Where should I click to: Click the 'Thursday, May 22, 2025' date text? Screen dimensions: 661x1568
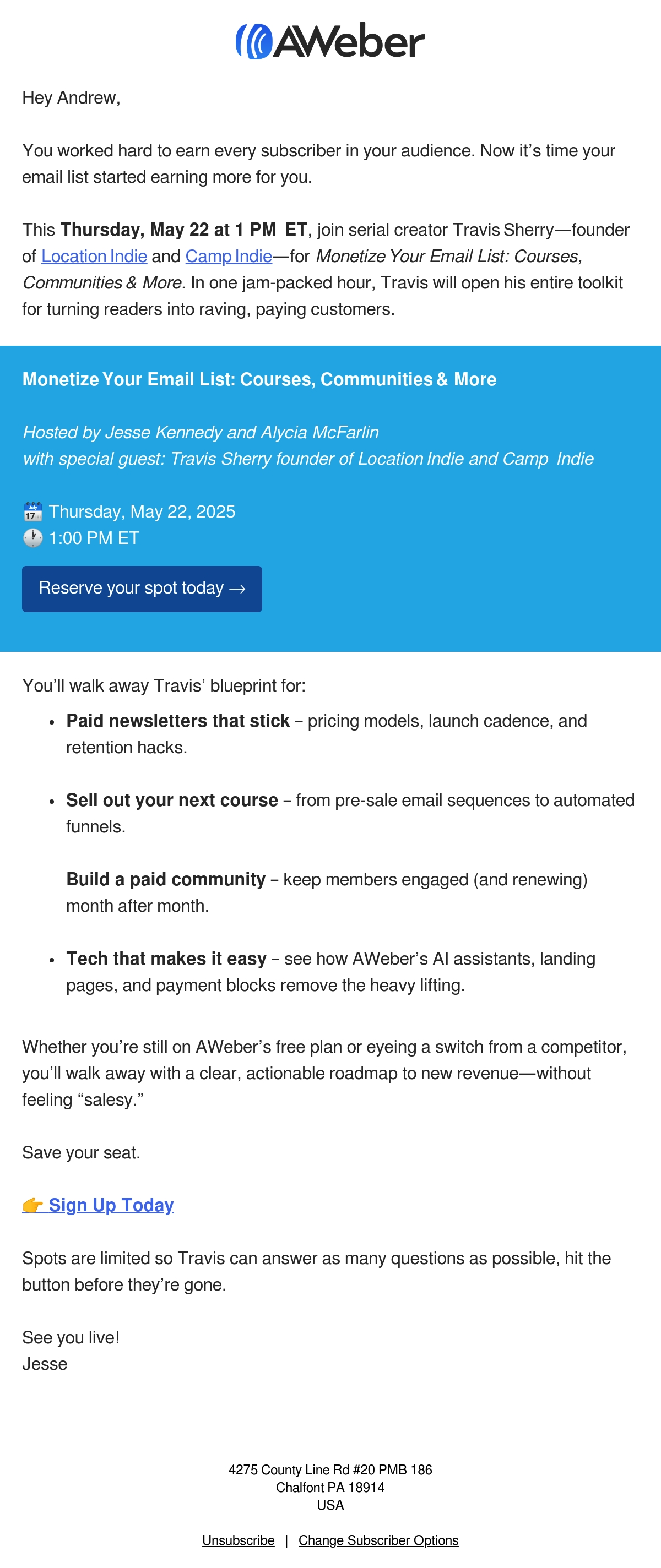(142, 511)
